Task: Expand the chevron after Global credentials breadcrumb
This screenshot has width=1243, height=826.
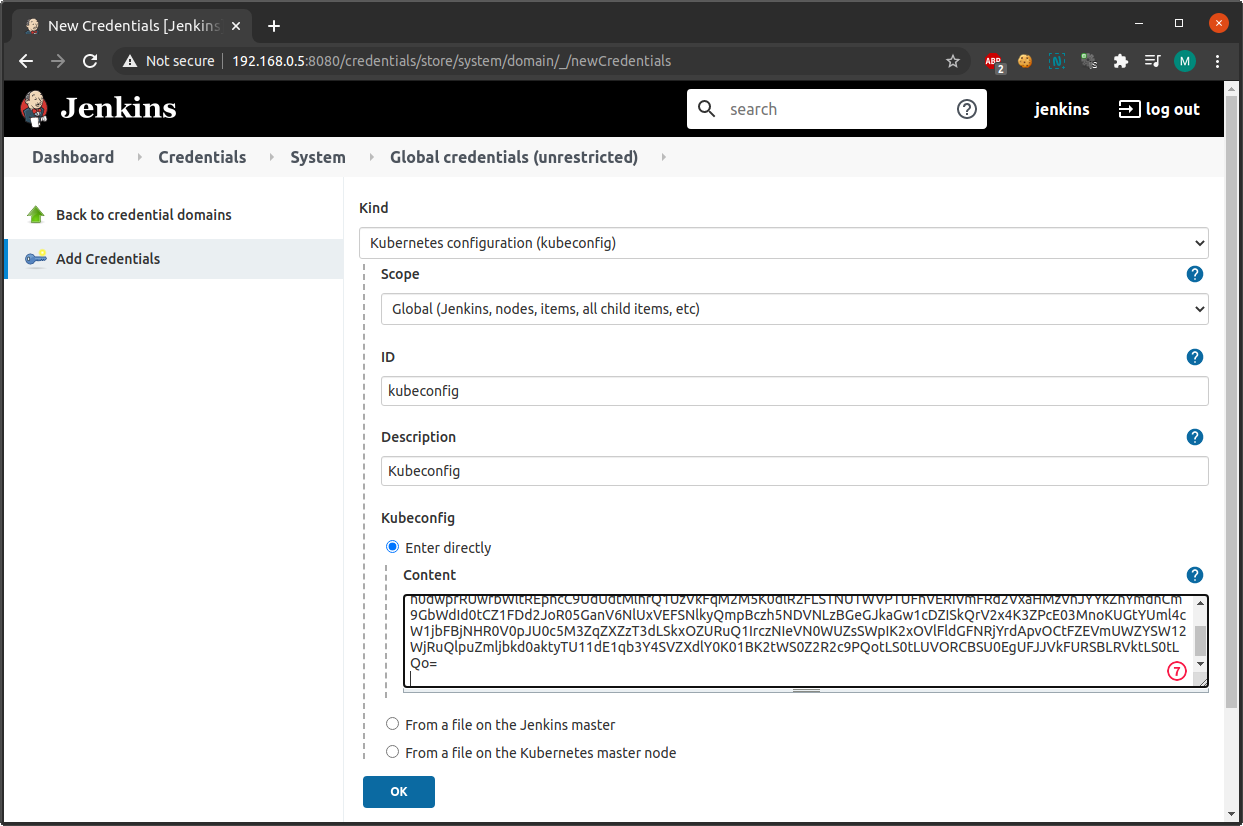Action: click(x=663, y=157)
